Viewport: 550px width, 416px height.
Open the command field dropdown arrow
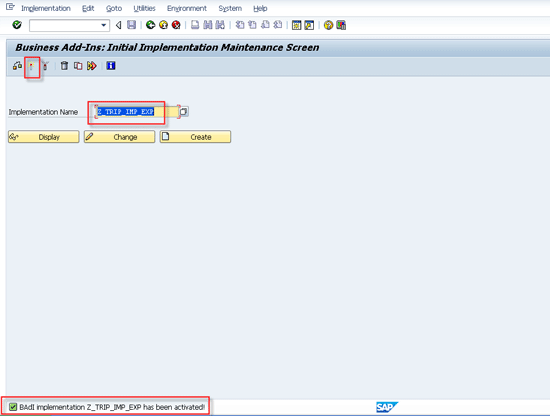[x=103, y=25]
